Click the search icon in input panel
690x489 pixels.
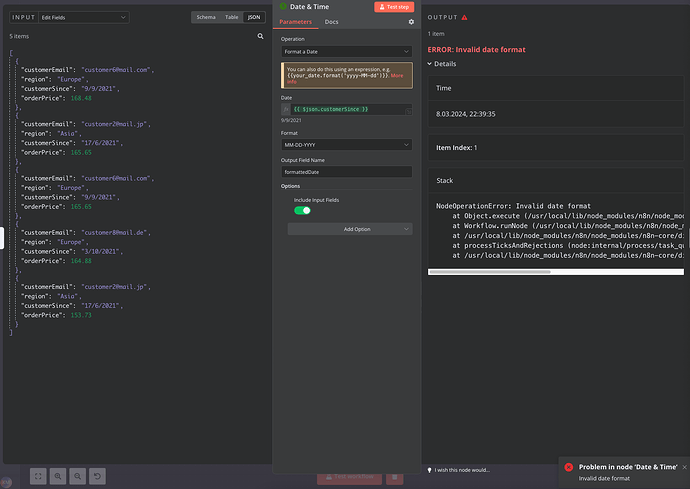tap(261, 36)
